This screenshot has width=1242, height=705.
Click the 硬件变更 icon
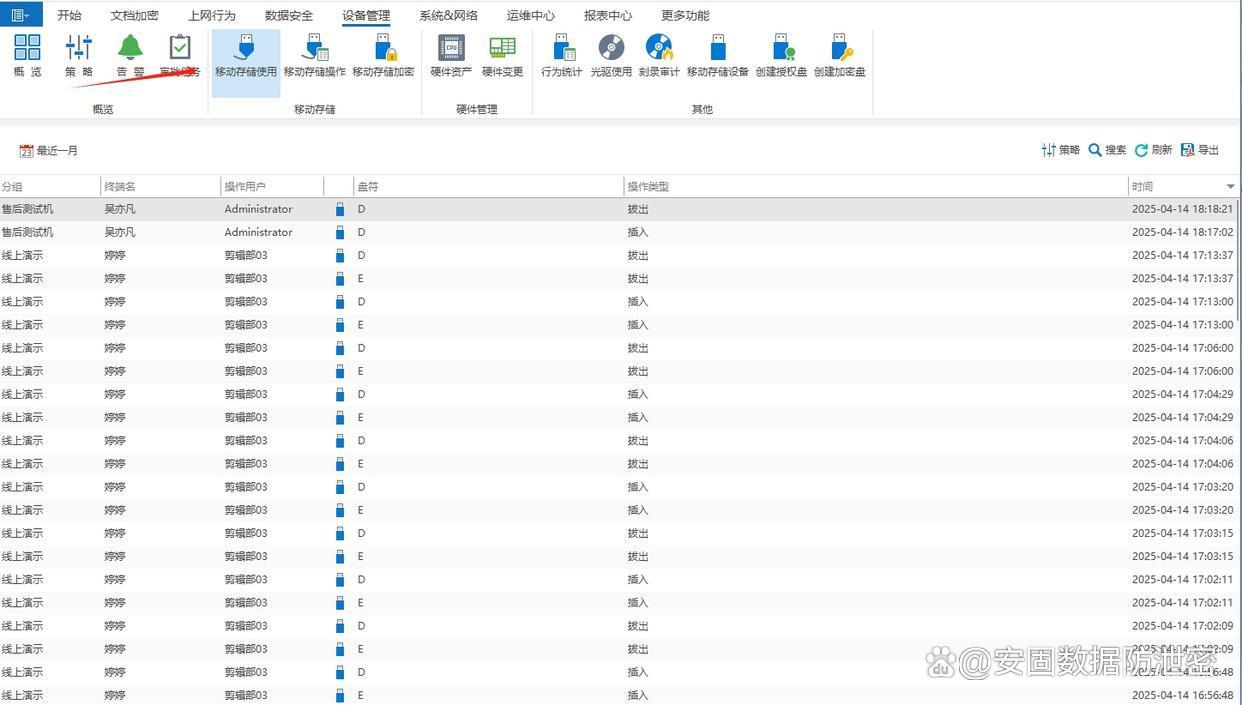(502, 55)
